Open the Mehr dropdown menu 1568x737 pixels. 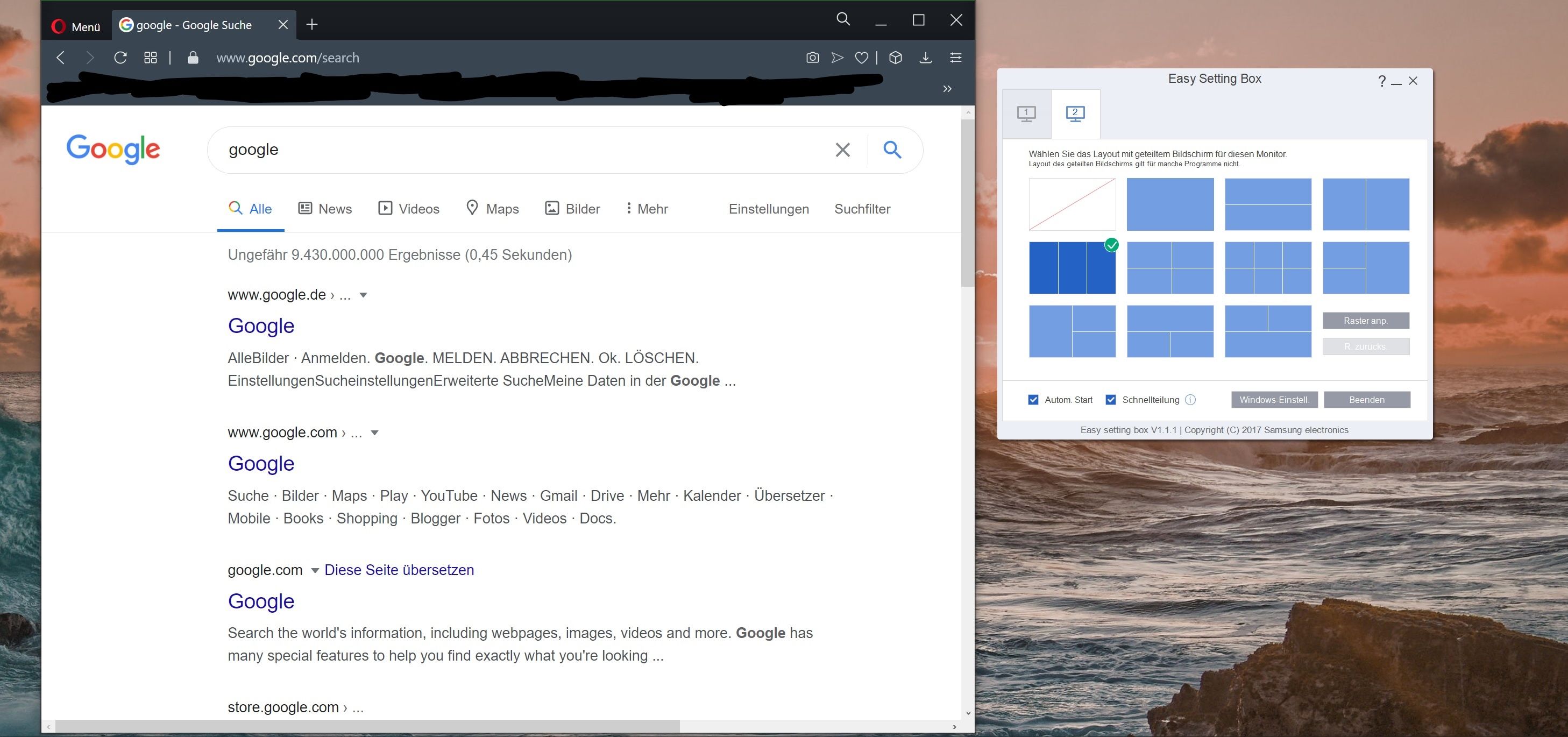pyautogui.click(x=647, y=209)
